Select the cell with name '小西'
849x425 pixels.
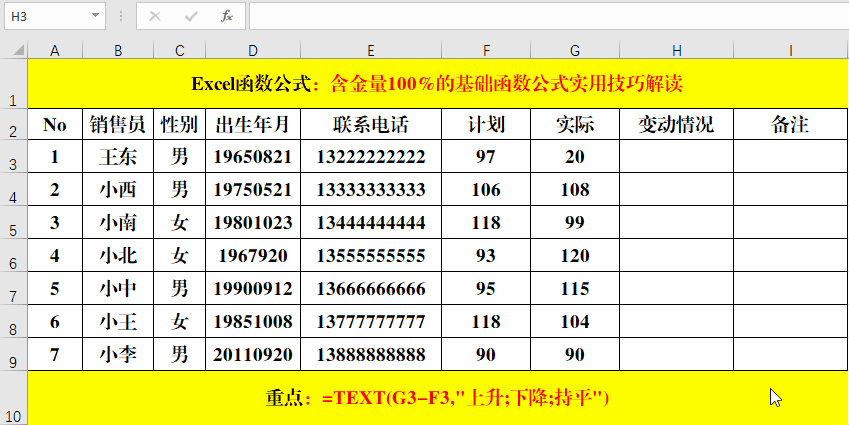click(118, 189)
